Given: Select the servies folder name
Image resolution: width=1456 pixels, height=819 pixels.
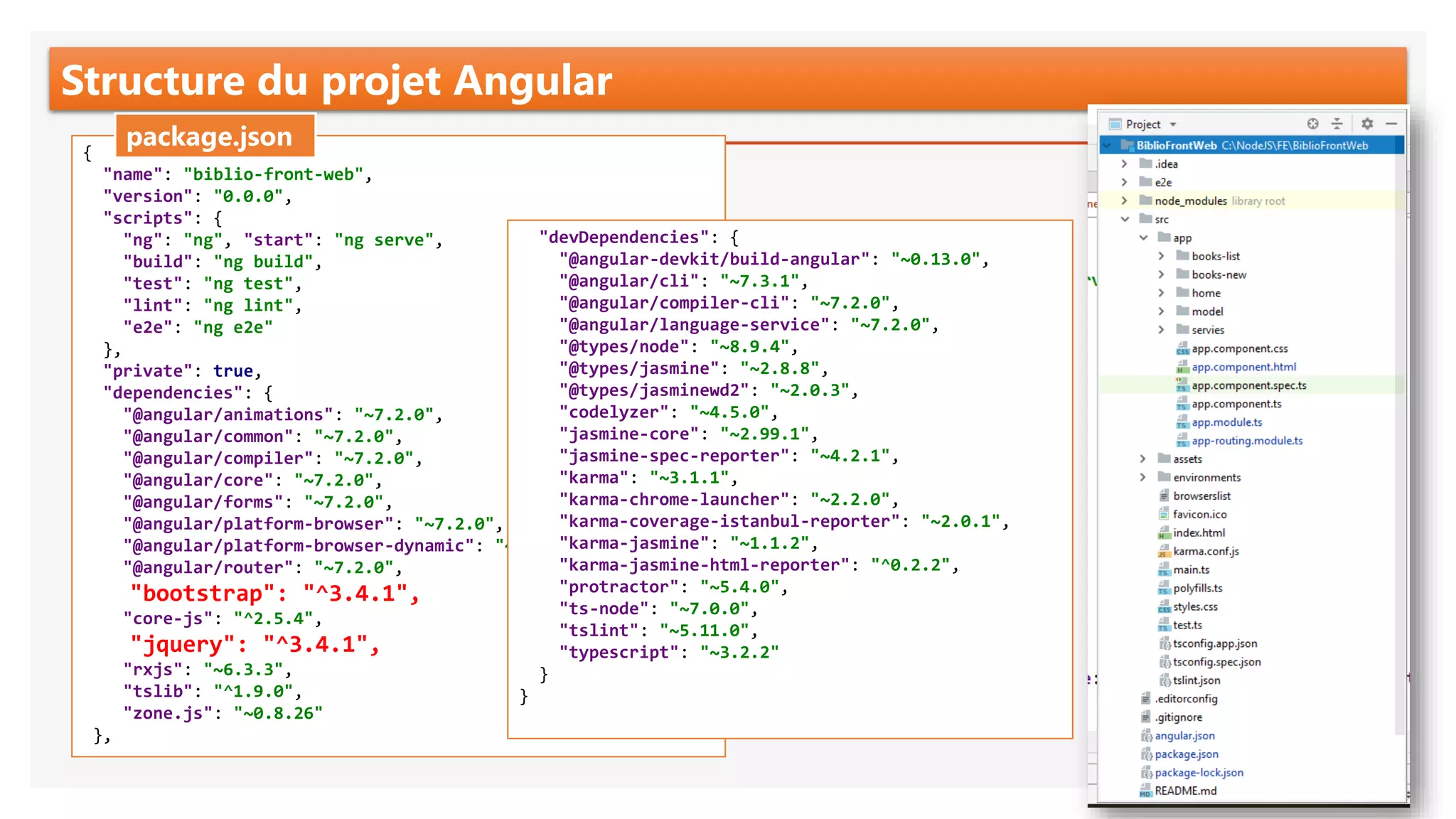Looking at the screenshot, I should click(x=1208, y=331).
